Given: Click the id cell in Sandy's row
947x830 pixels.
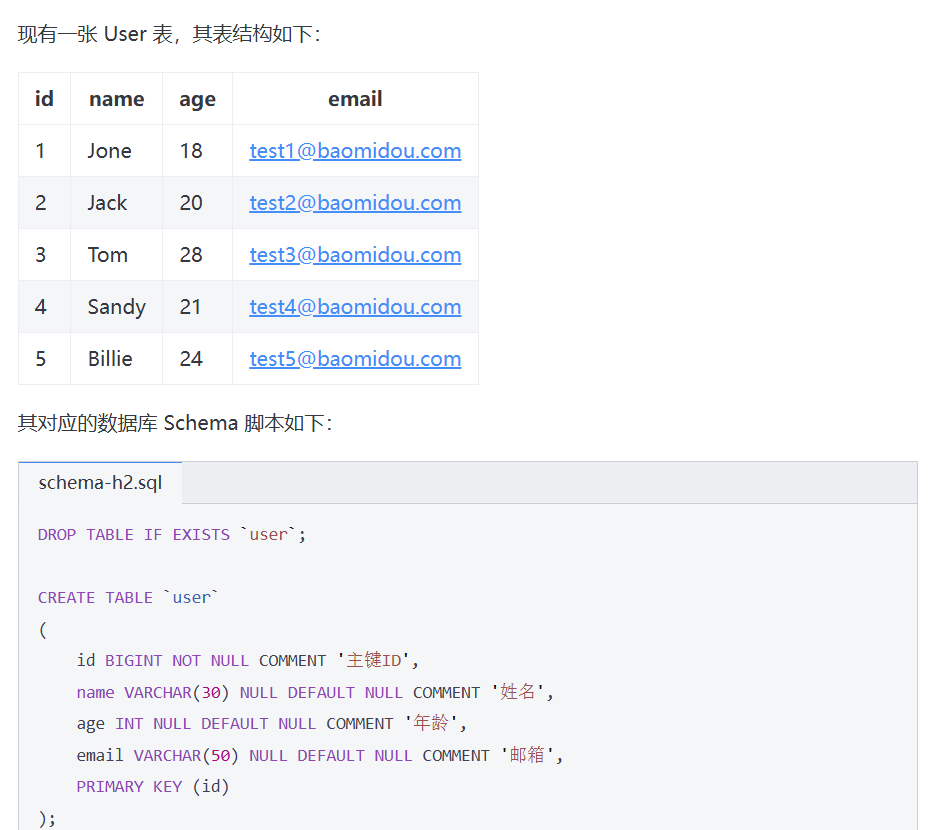Looking at the screenshot, I should point(44,307).
